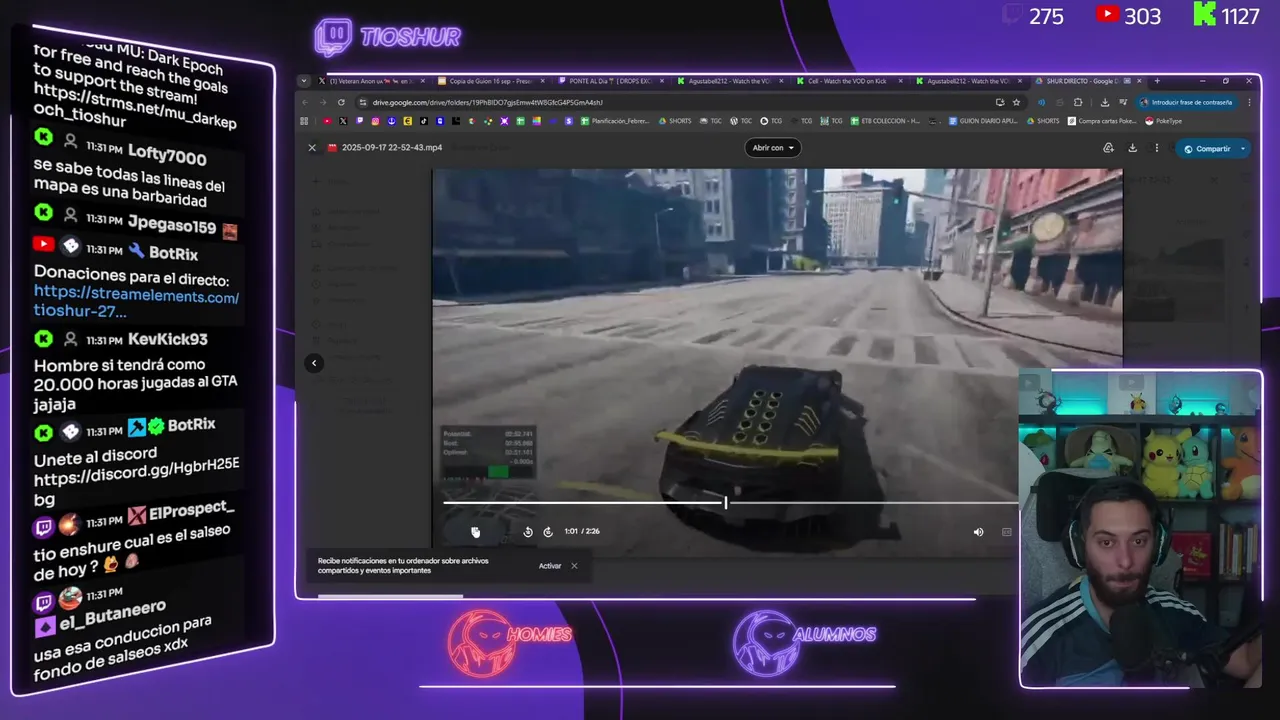Skip video forward ten seconds

548,532
